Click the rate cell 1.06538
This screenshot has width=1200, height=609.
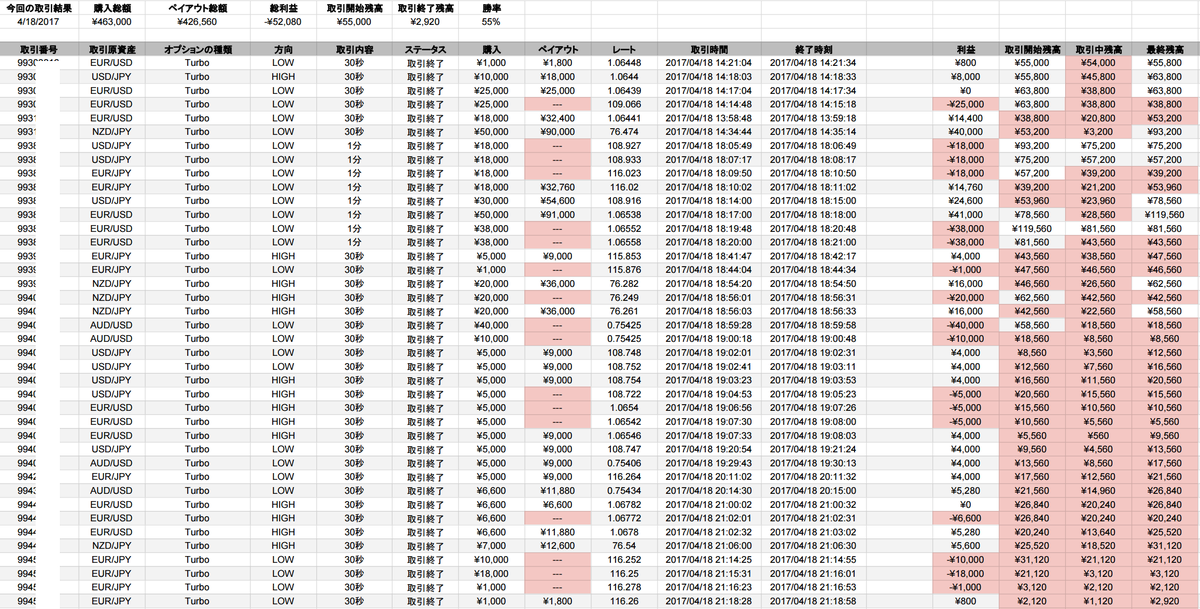click(x=624, y=214)
